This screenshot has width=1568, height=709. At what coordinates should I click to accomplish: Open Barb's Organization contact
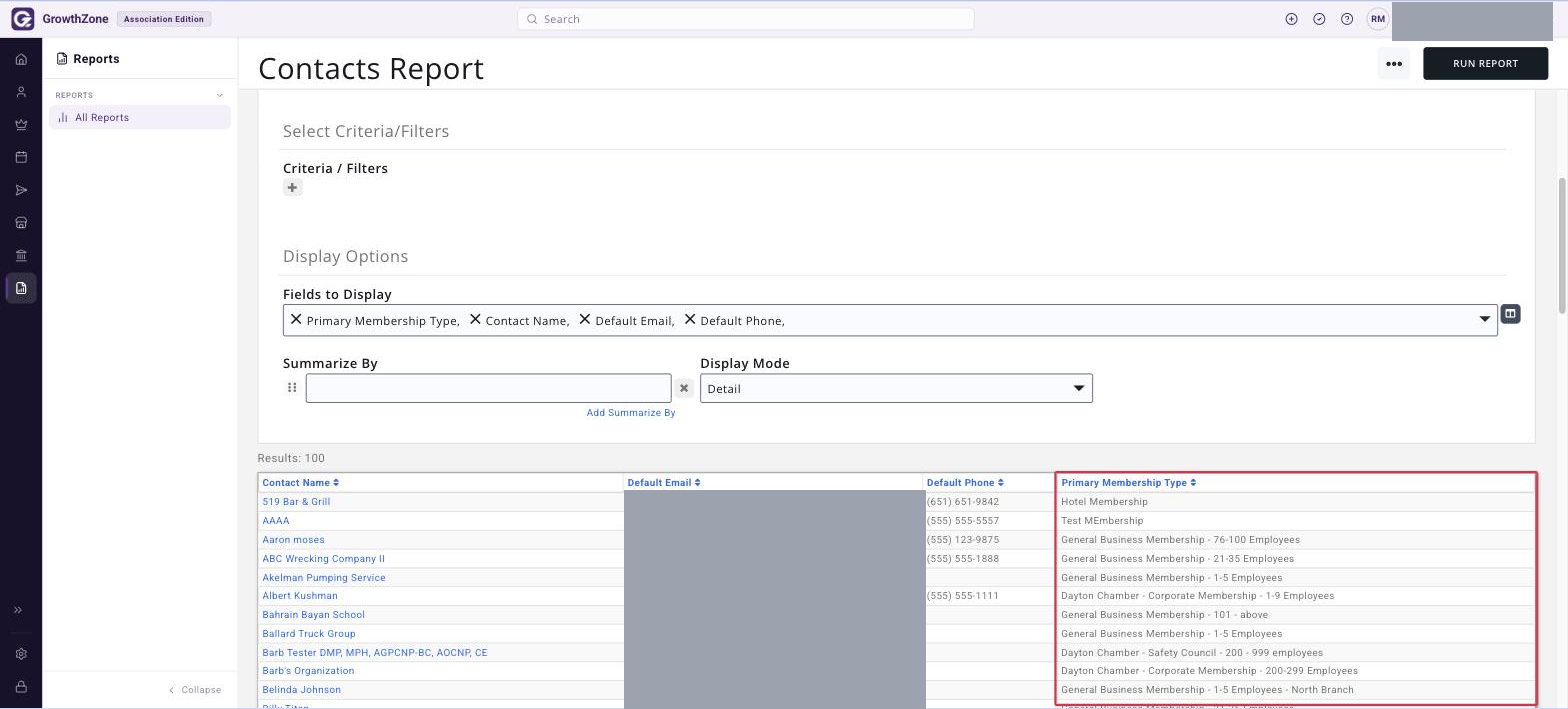(308, 671)
